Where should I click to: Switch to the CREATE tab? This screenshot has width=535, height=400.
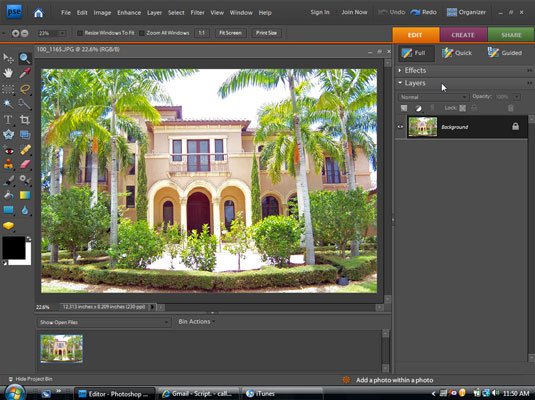[463, 35]
